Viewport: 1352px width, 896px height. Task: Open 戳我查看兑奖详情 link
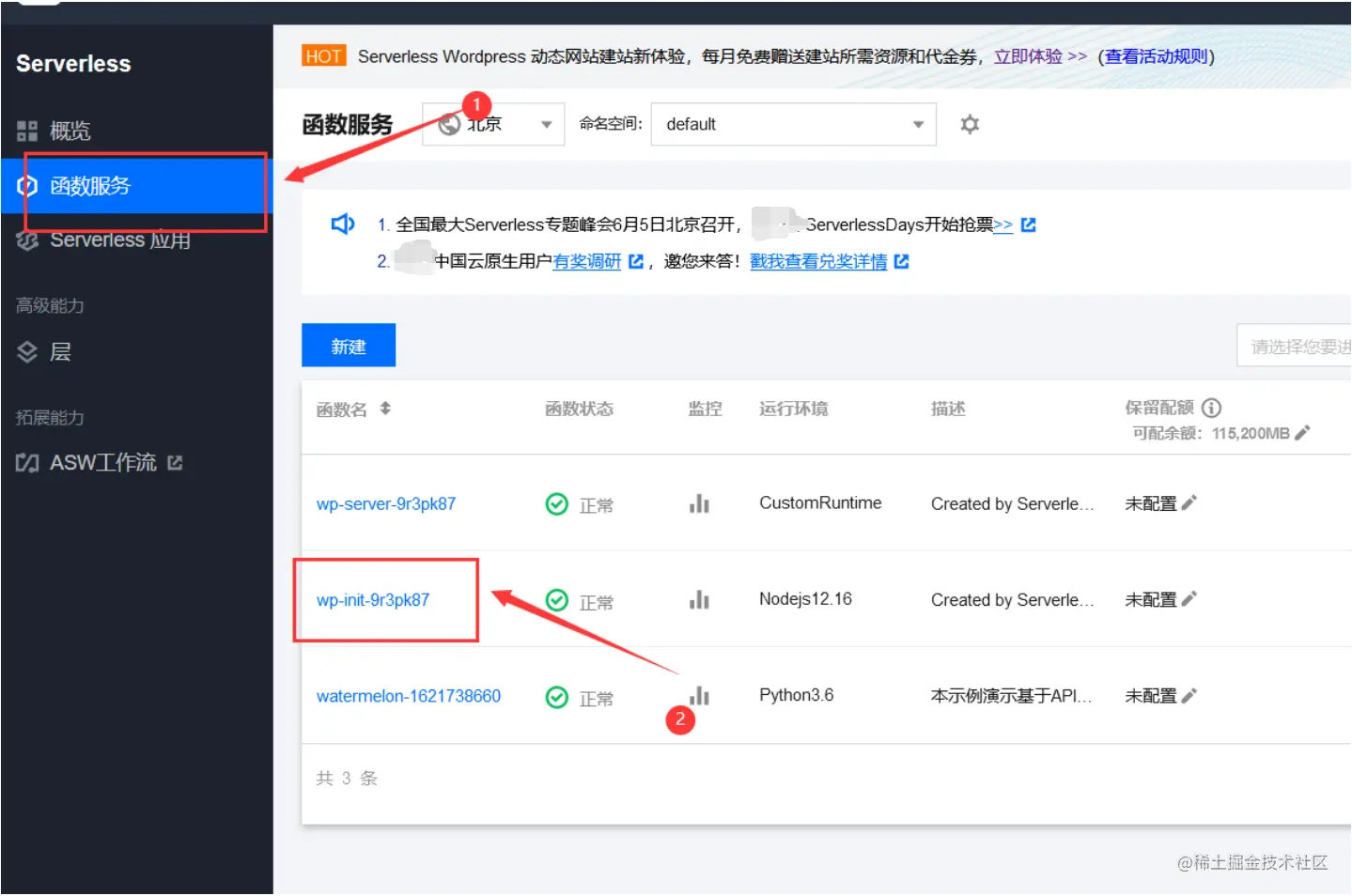point(818,261)
